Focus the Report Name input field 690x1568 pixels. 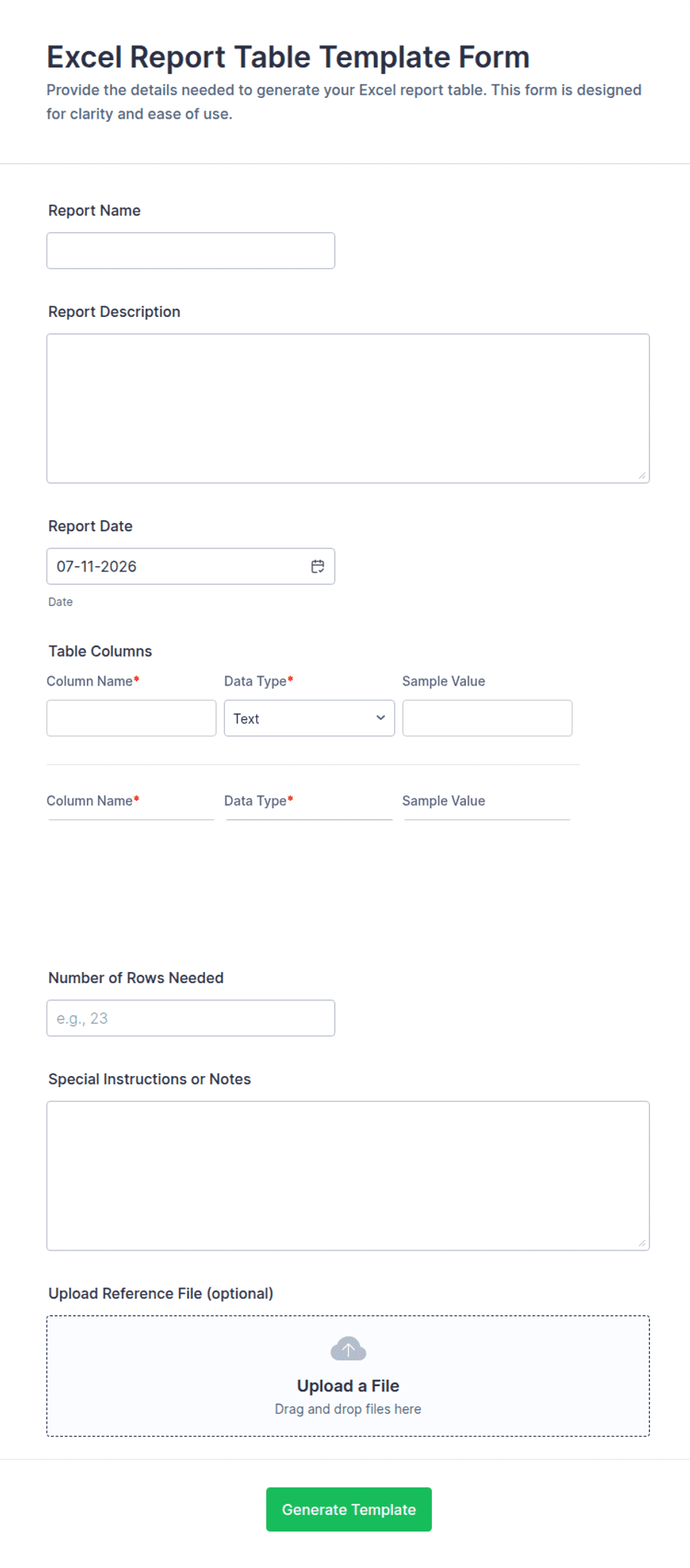coord(191,251)
